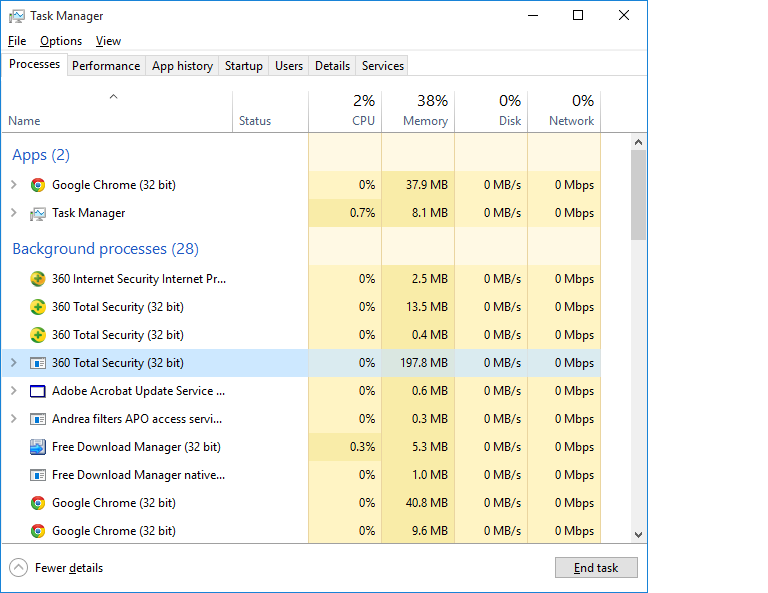Click the Adobe Acrobat Update Service icon
The height and width of the screenshot is (593, 768).
pyautogui.click(x=38, y=391)
